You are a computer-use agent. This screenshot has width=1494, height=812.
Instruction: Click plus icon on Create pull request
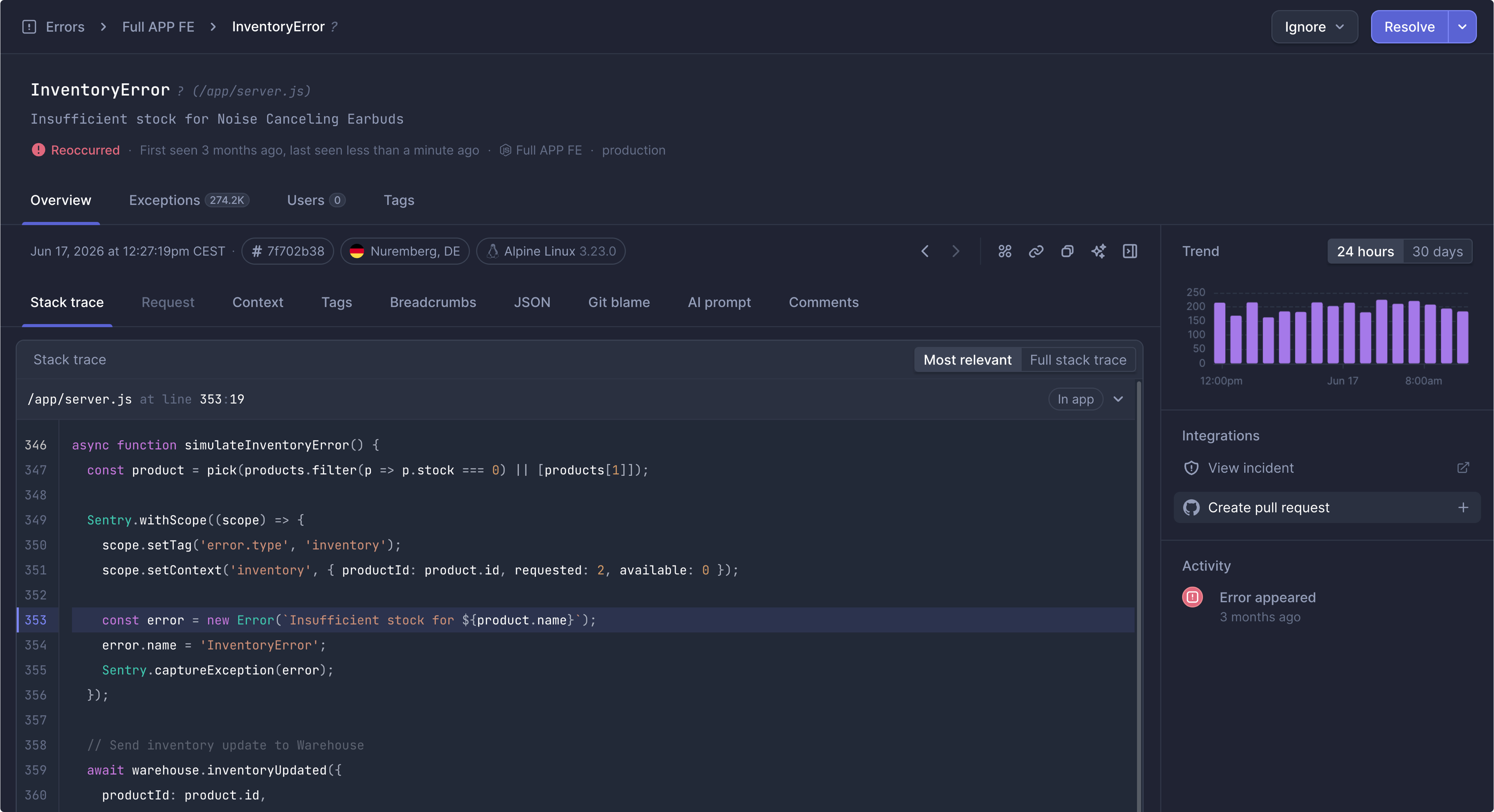point(1463,508)
